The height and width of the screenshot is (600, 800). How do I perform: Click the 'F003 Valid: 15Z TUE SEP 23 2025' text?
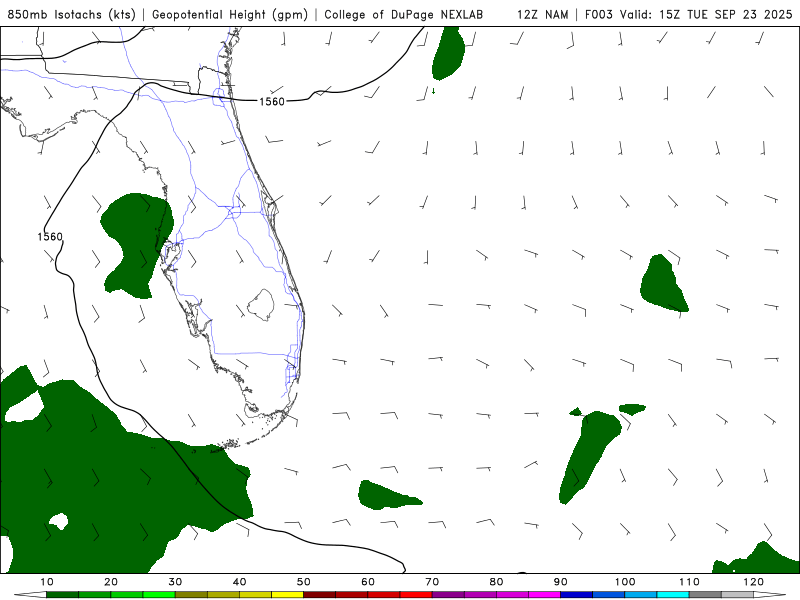point(688,15)
